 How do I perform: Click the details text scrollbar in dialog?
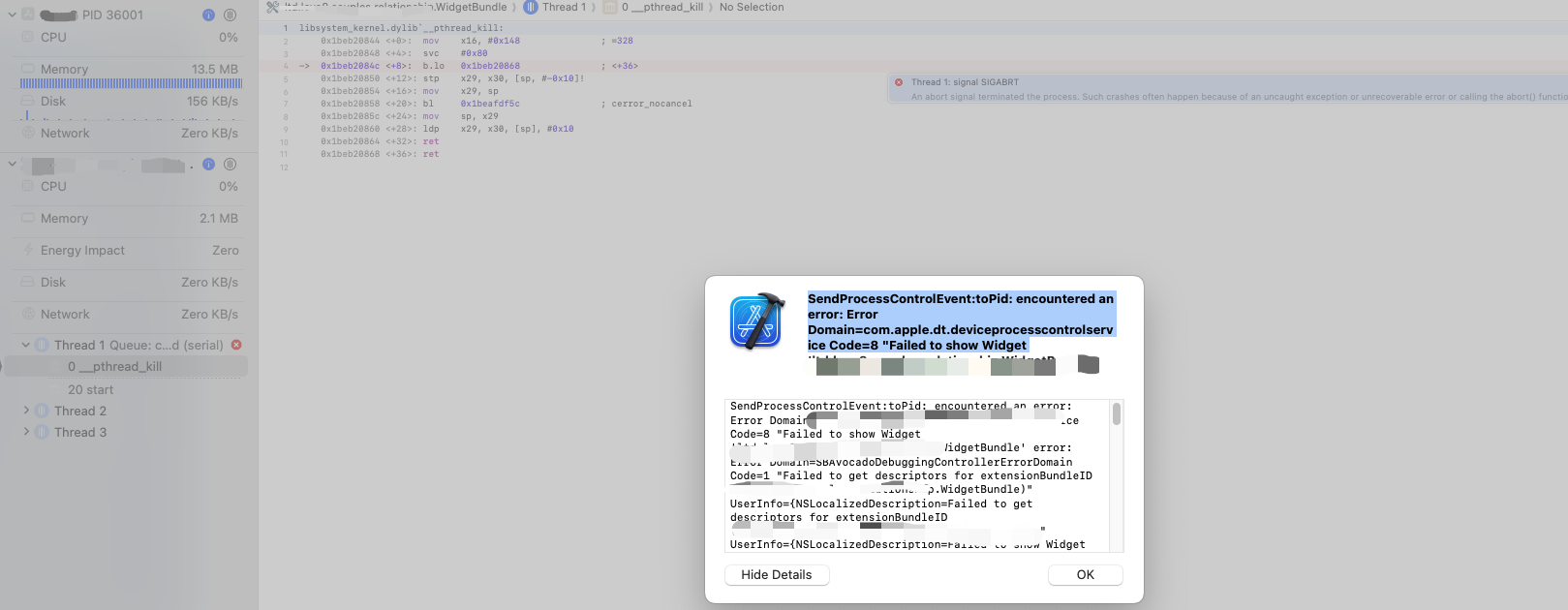(x=1117, y=414)
